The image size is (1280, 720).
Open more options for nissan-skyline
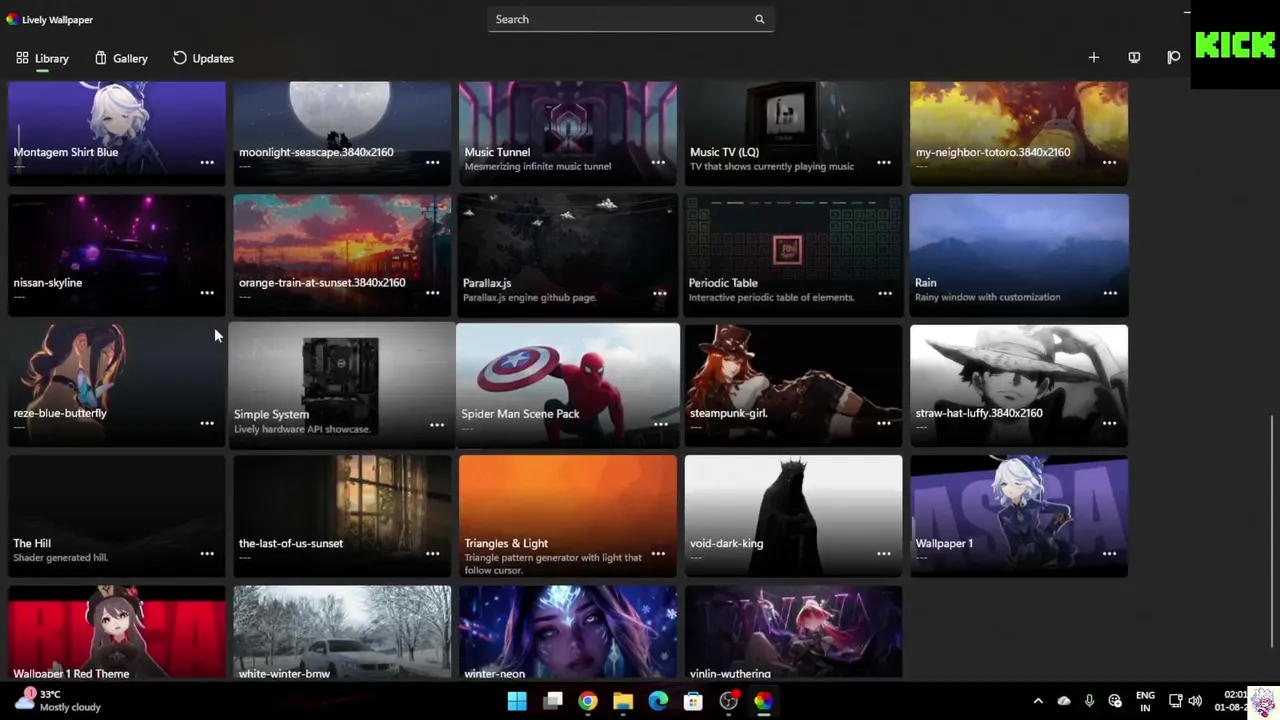coord(207,293)
